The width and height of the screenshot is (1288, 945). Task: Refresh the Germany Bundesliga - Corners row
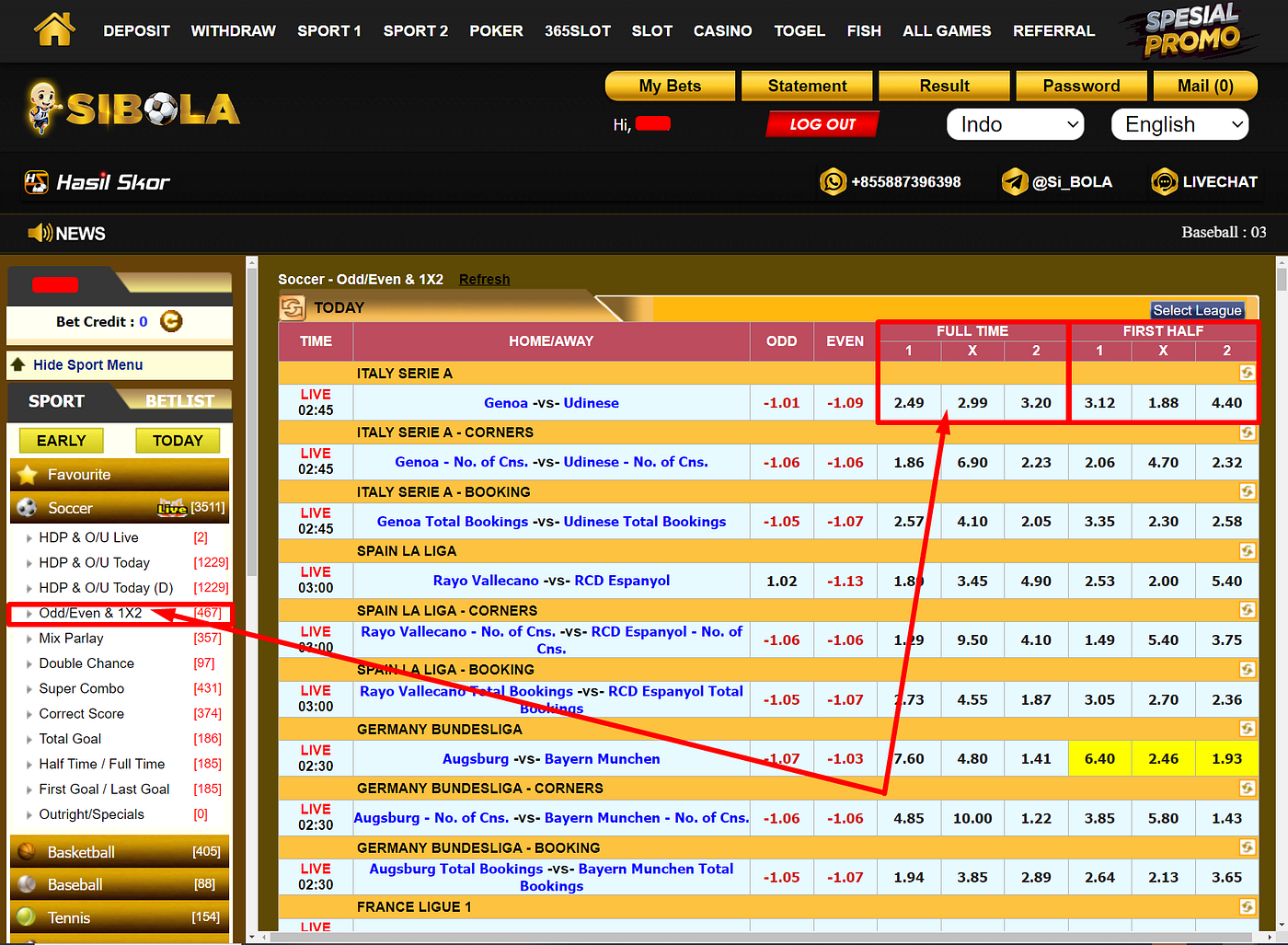pos(1248,789)
